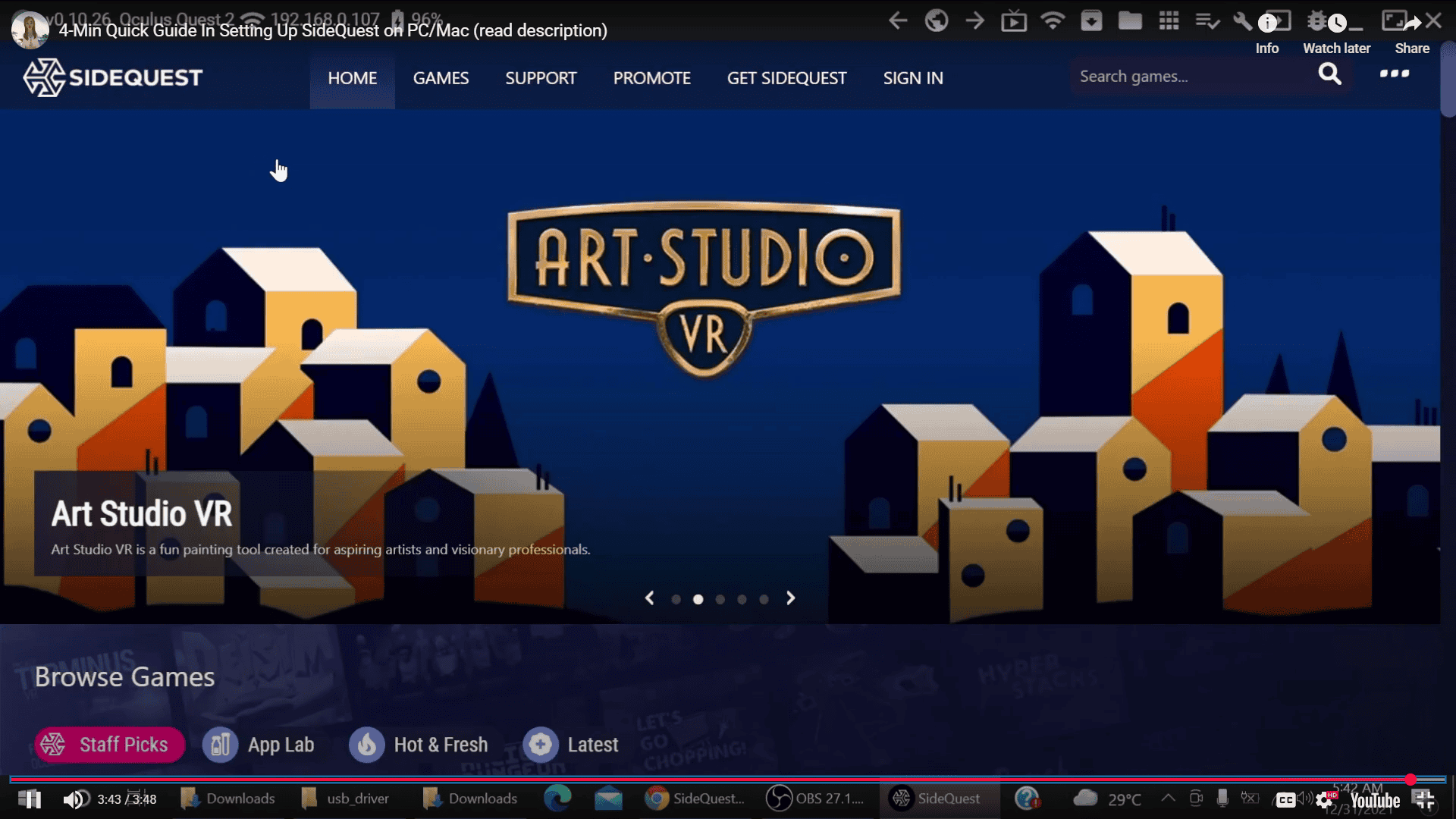The height and width of the screenshot is (819, 1456).
Task: Click the magnifier search games icon
Action: 1329,74
